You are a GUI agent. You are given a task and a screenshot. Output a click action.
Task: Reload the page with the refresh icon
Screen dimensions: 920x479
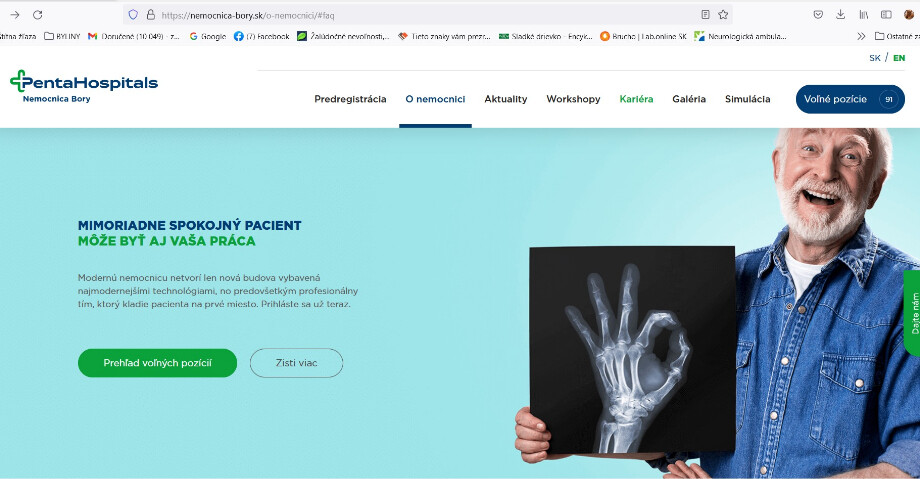pyautogui.click(x=38, y=15)
